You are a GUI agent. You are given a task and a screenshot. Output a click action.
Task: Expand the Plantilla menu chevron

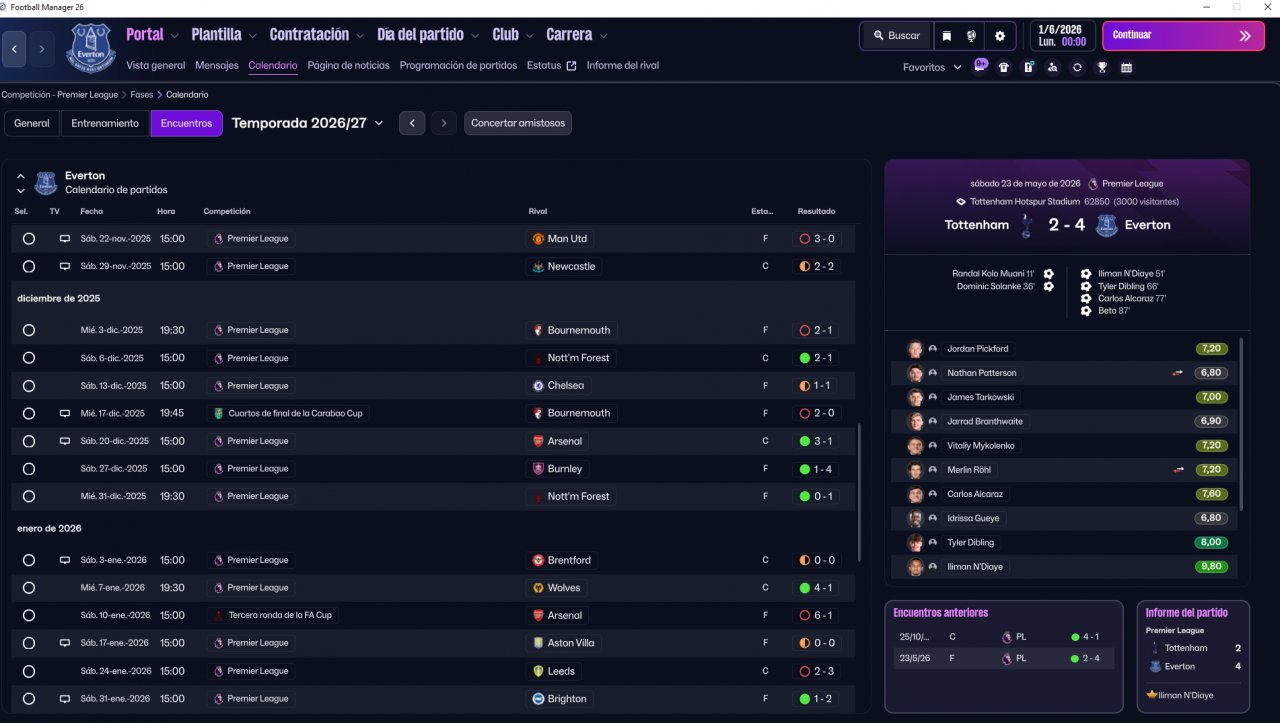pyautogui.click(x=253, y=36)
